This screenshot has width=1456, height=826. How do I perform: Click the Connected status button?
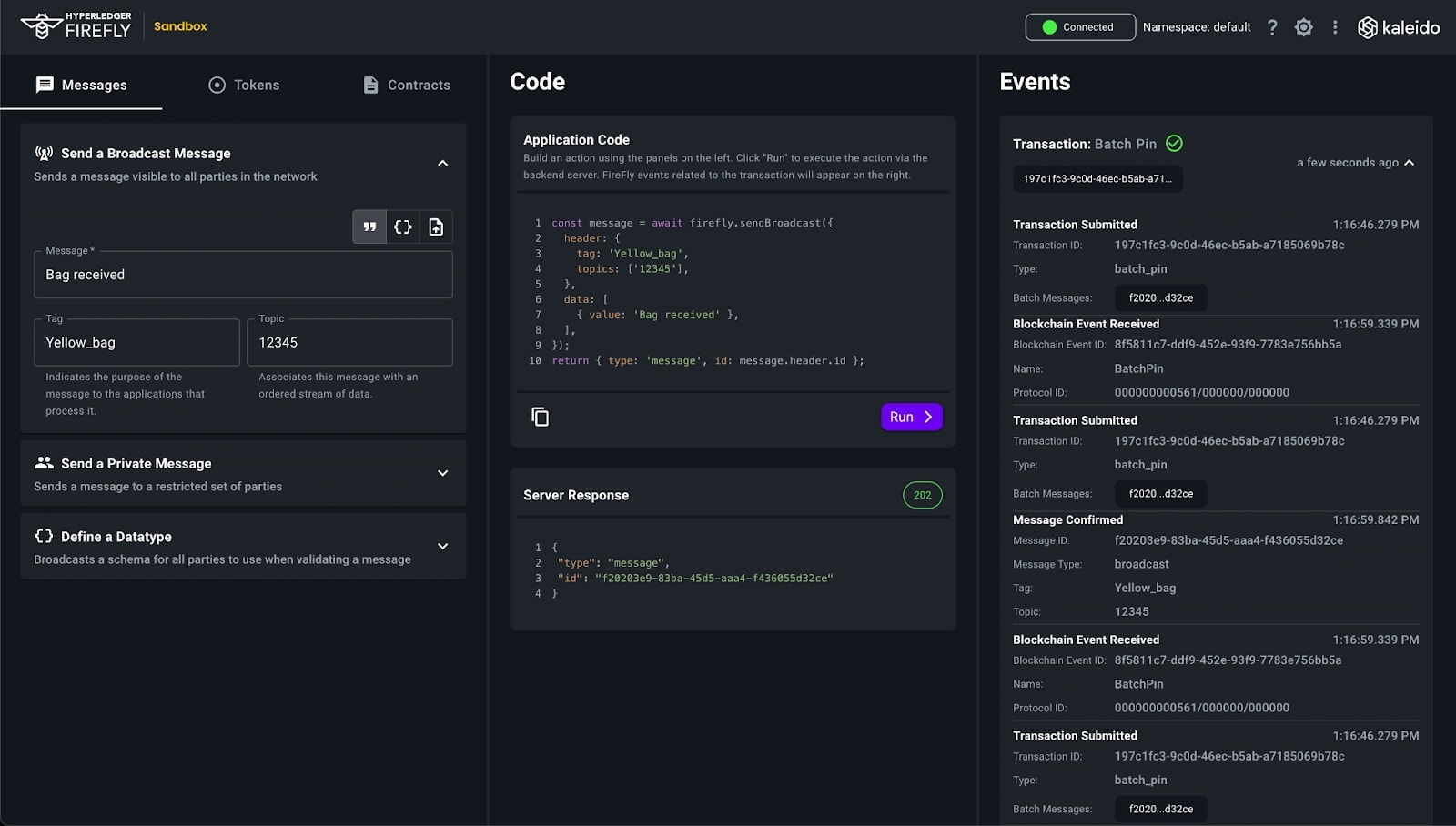pos(1079,27)
